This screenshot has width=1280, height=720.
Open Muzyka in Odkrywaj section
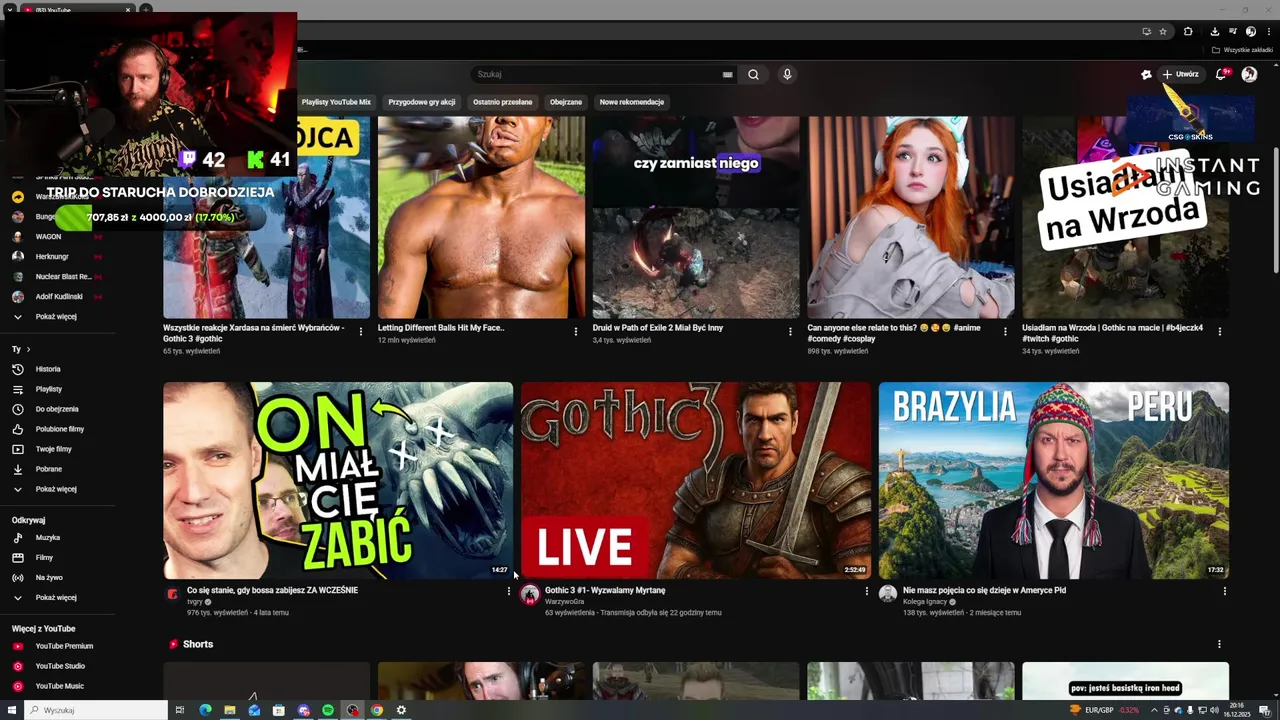coord(48,538)
